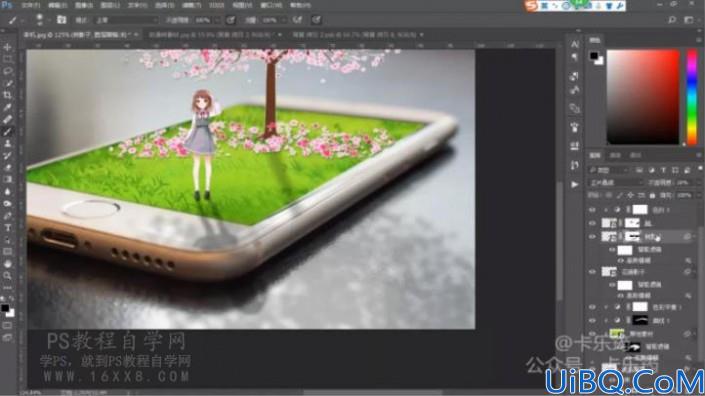Toggle pressure-for-opacity button beside opacity field
Image resolution: width=705 pixels, height=396 pixels.
click(230, 20)
